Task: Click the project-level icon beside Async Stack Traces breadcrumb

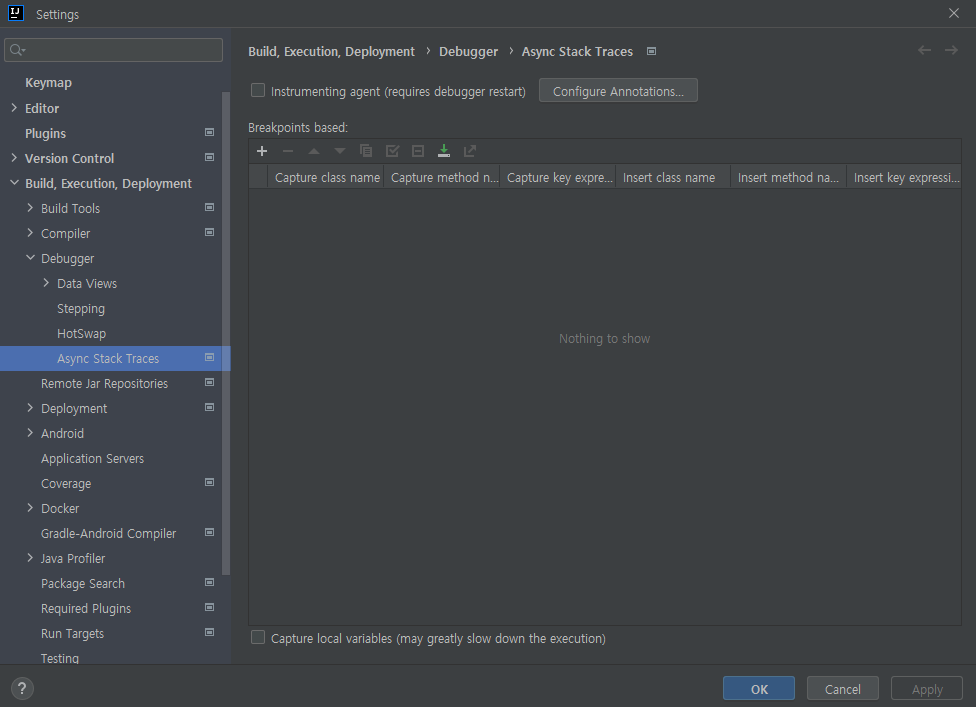Action: [651, 51]
